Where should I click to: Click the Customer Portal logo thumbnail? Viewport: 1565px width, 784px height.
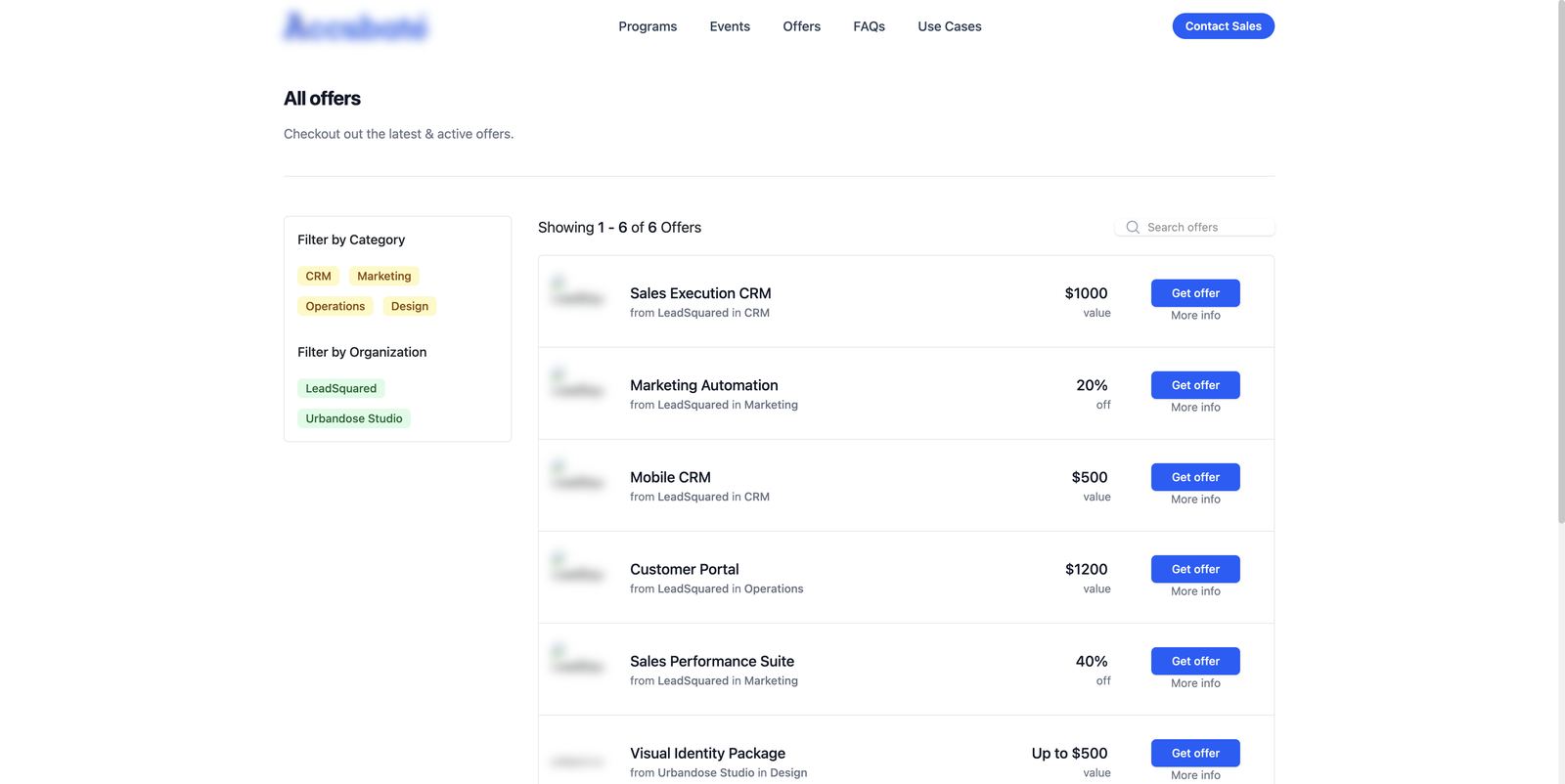(578, 568)
